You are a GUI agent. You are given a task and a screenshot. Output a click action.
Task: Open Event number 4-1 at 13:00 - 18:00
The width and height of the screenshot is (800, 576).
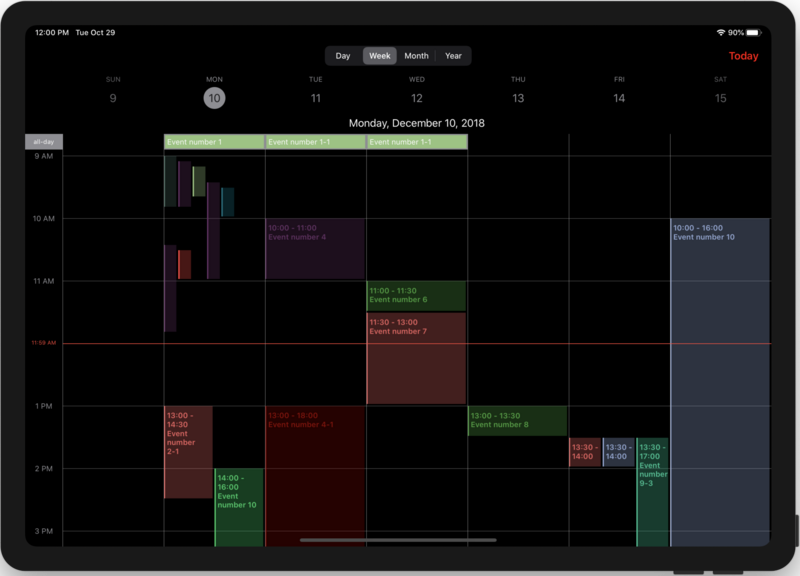[315, 477]
